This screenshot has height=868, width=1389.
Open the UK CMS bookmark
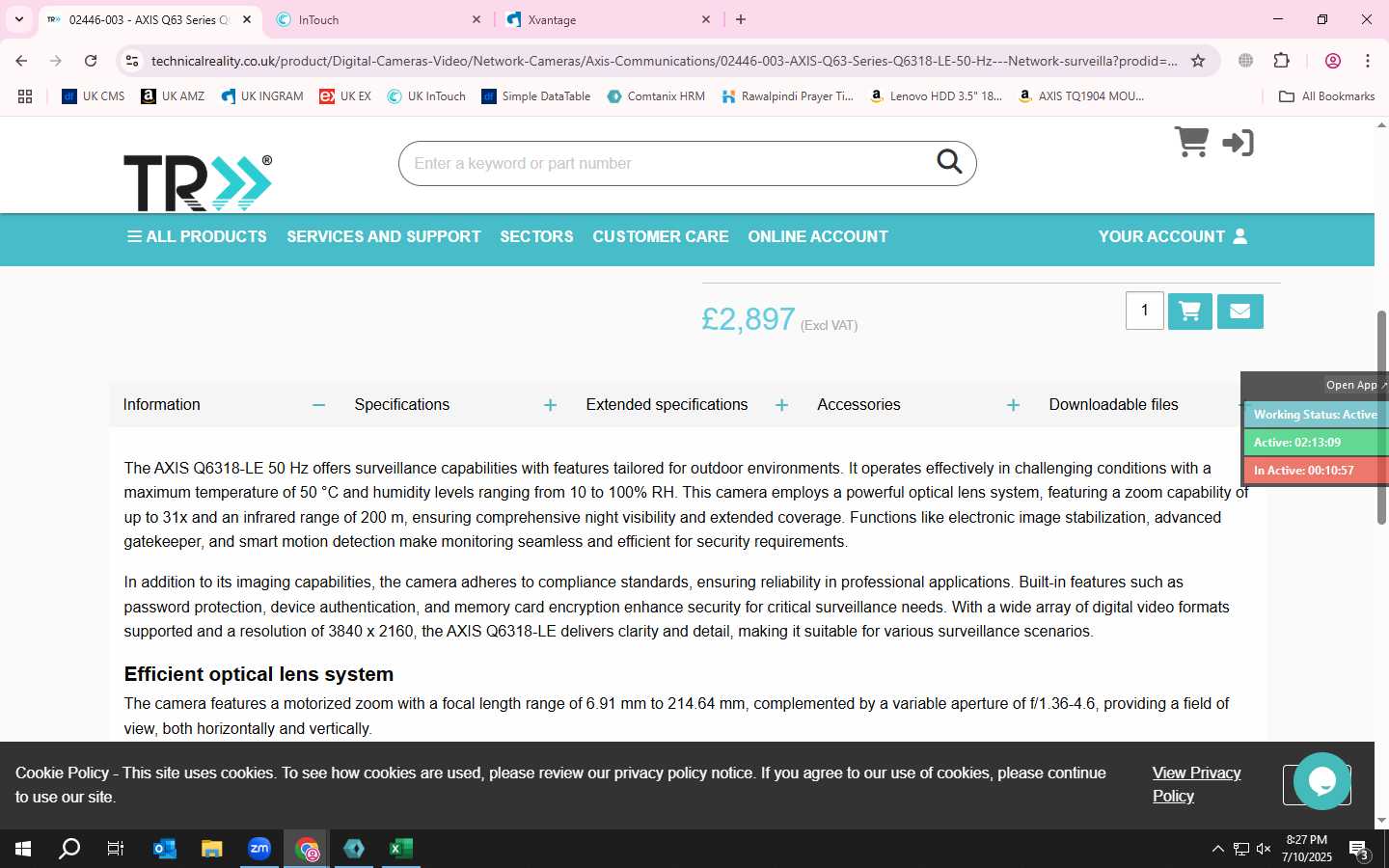tap(94, 96)
